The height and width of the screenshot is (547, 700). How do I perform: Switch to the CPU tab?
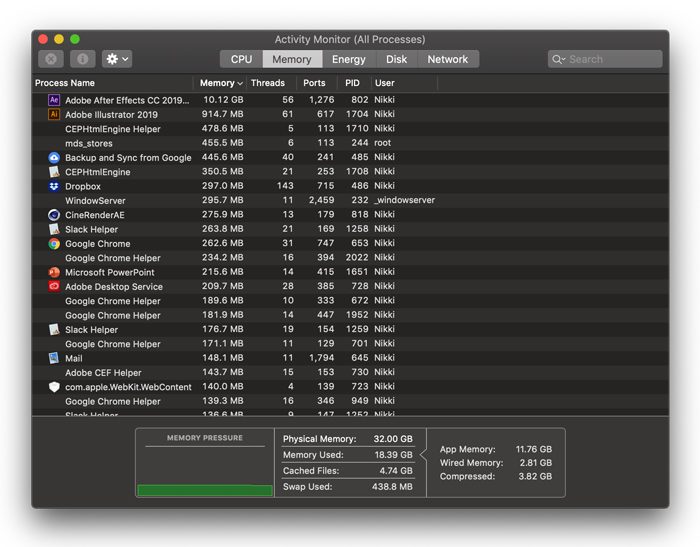tap(241, 59)
